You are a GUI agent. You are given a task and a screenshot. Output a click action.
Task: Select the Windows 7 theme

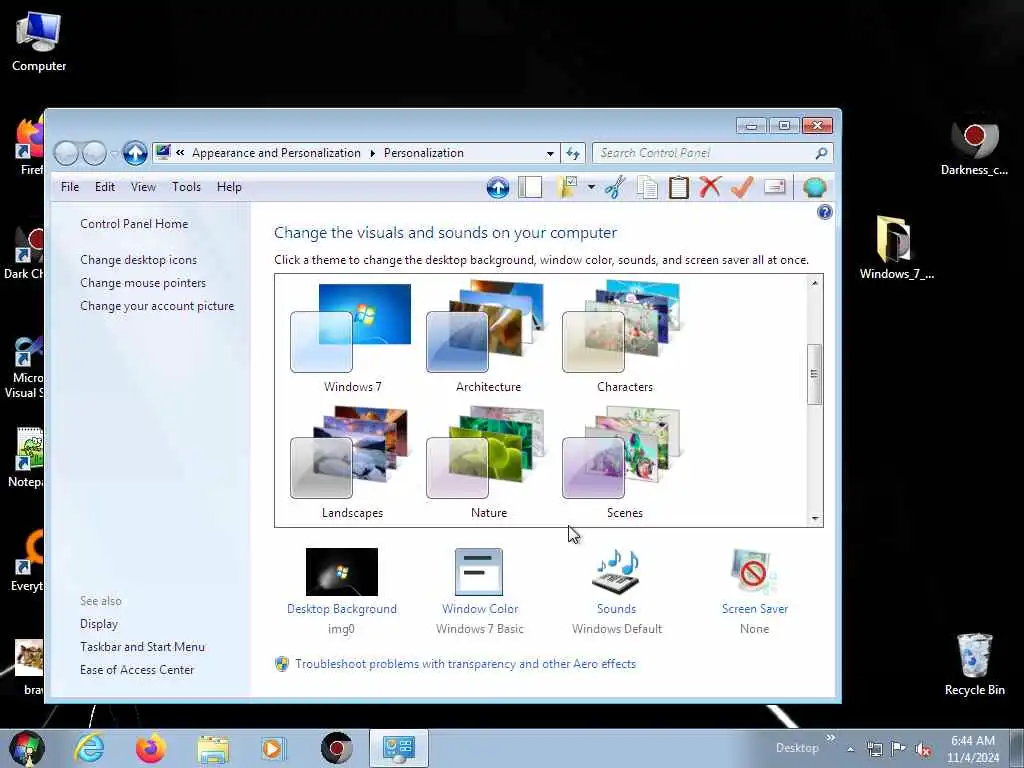(352, 337)
